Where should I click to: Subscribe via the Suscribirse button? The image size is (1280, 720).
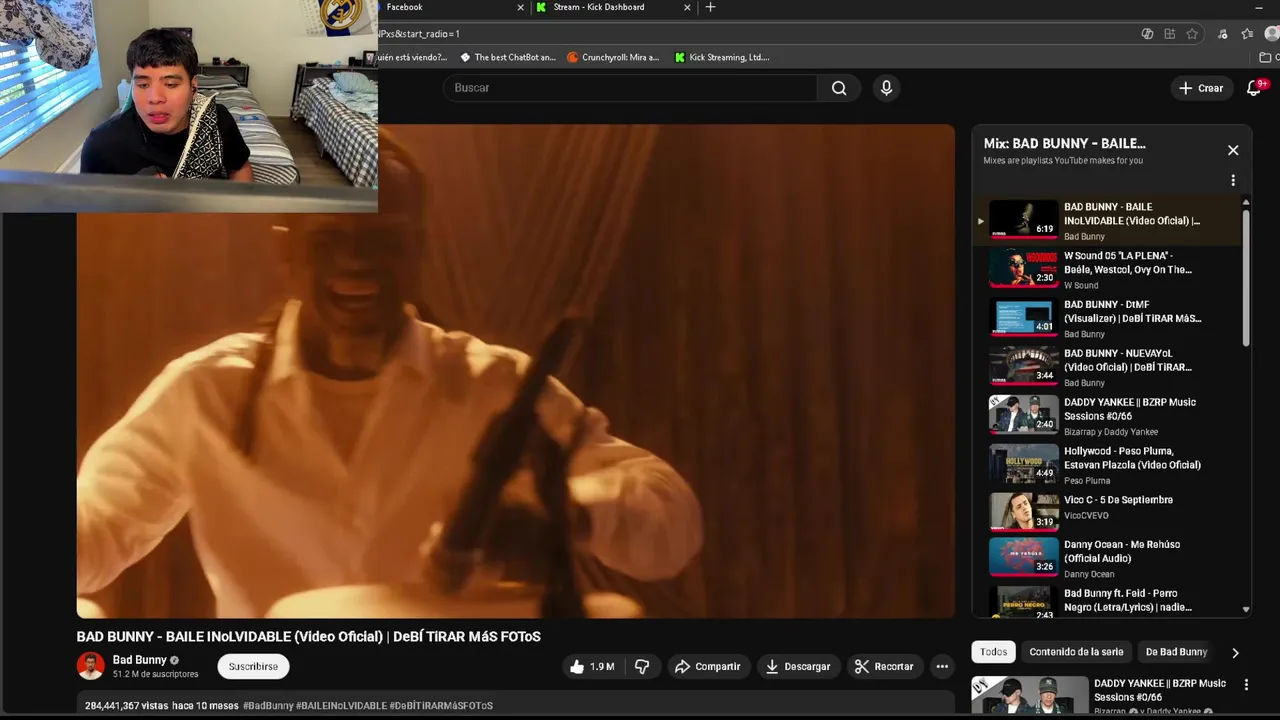[253, 666]
